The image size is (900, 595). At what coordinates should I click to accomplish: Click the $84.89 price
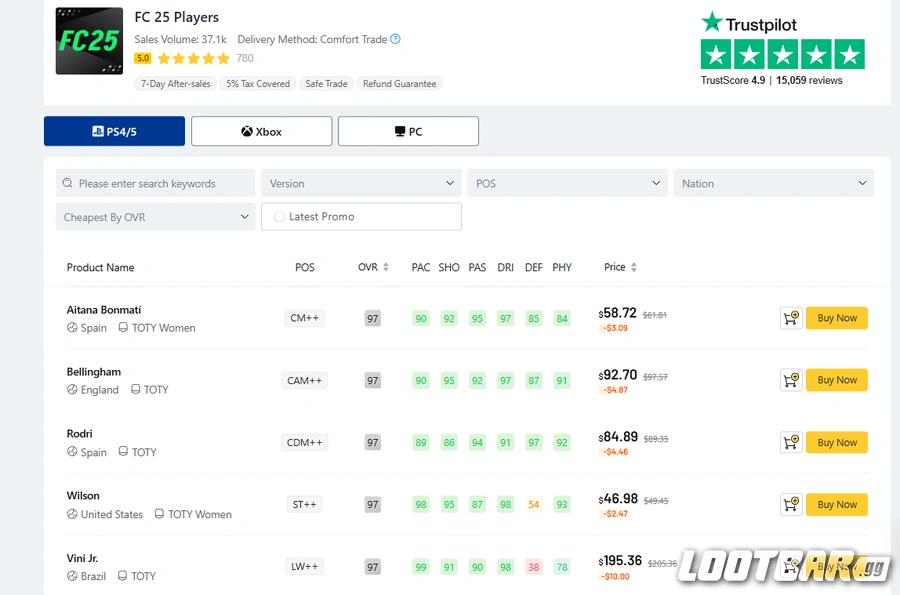pos(618,437)
